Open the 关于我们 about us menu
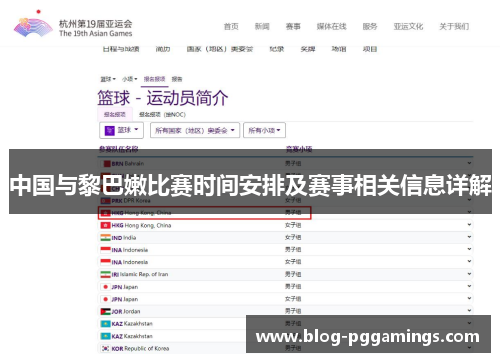The height and width of the screenshot is (362, 500). pos(454,26)
